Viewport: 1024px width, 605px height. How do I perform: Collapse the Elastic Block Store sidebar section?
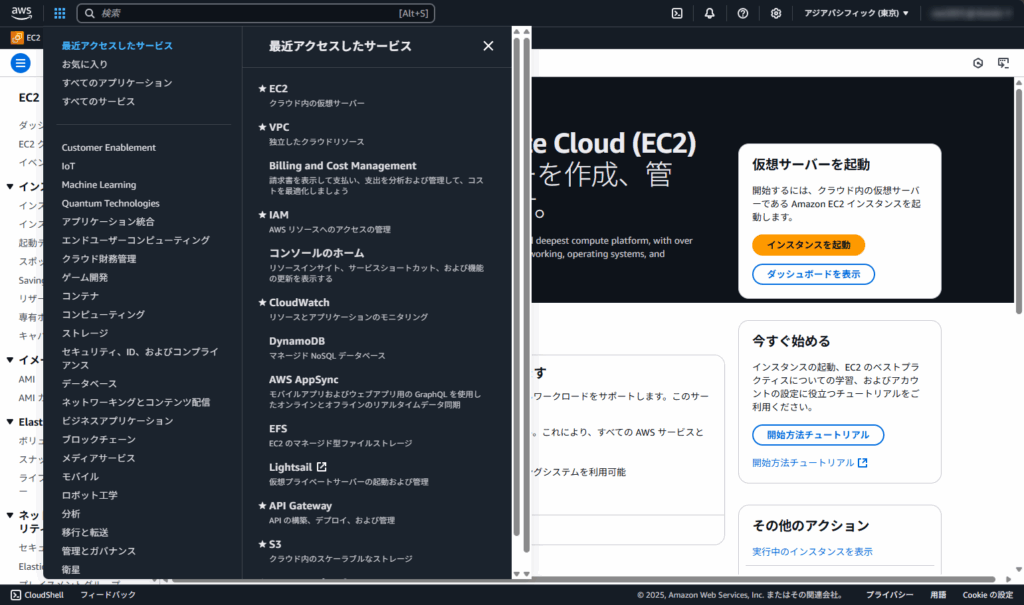pos(10,422)
